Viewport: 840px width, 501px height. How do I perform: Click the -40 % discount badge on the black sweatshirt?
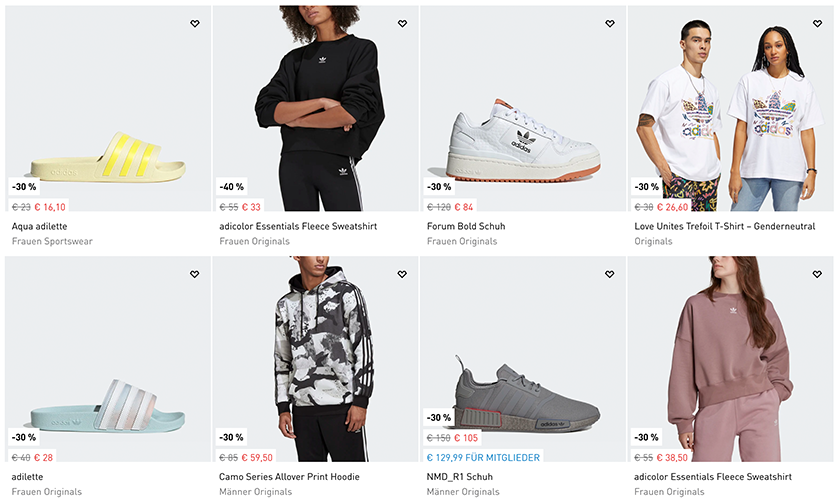(x=232, y=187)
